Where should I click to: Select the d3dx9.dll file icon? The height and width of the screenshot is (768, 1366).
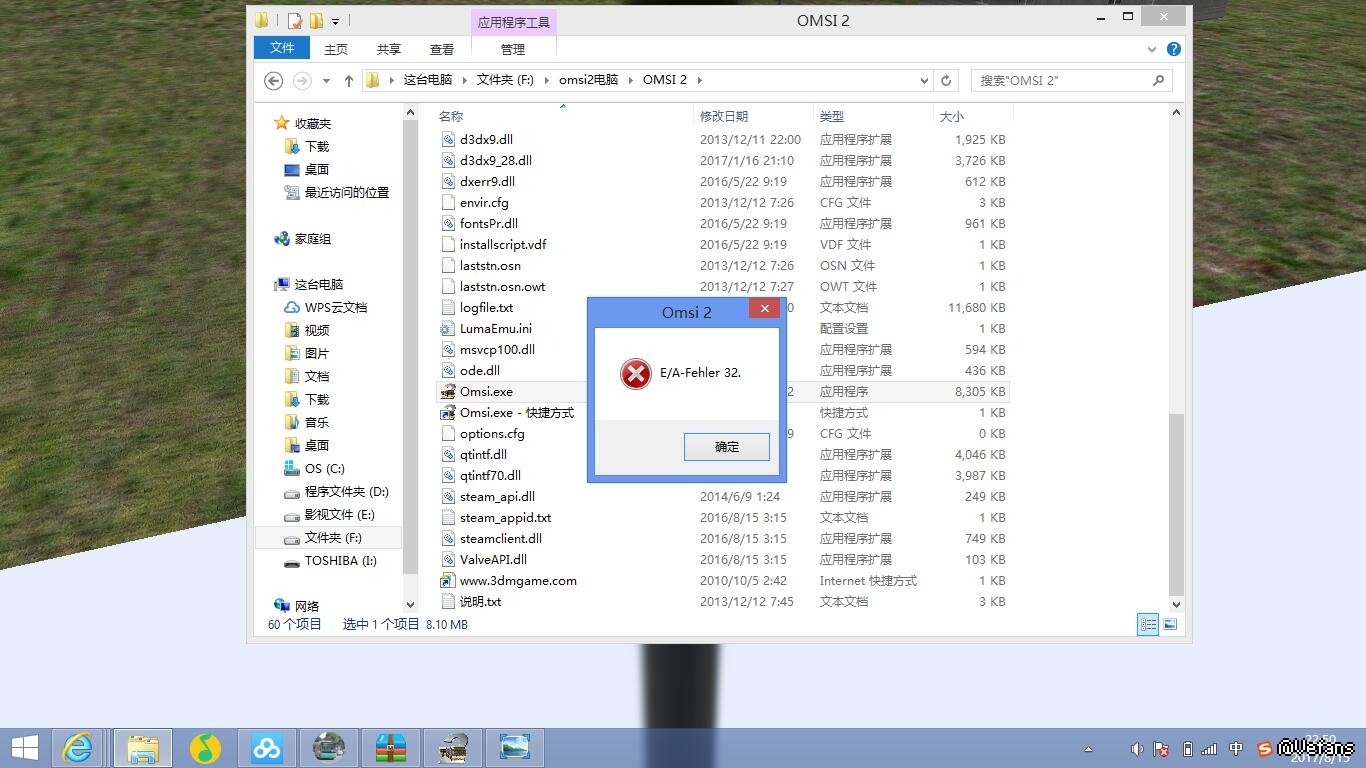448,140
